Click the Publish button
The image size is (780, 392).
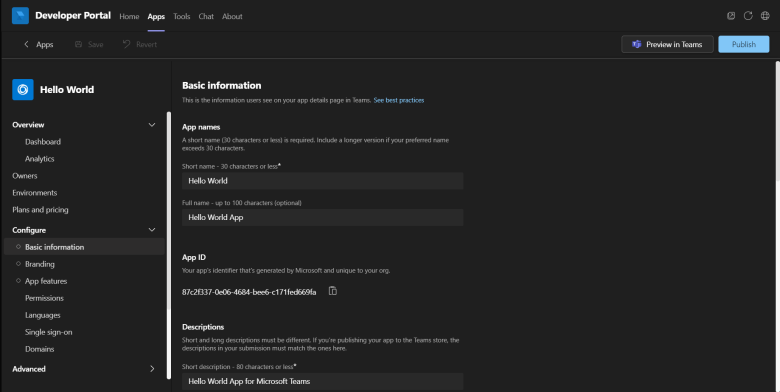pyautogui.click(x=744, y=44)
